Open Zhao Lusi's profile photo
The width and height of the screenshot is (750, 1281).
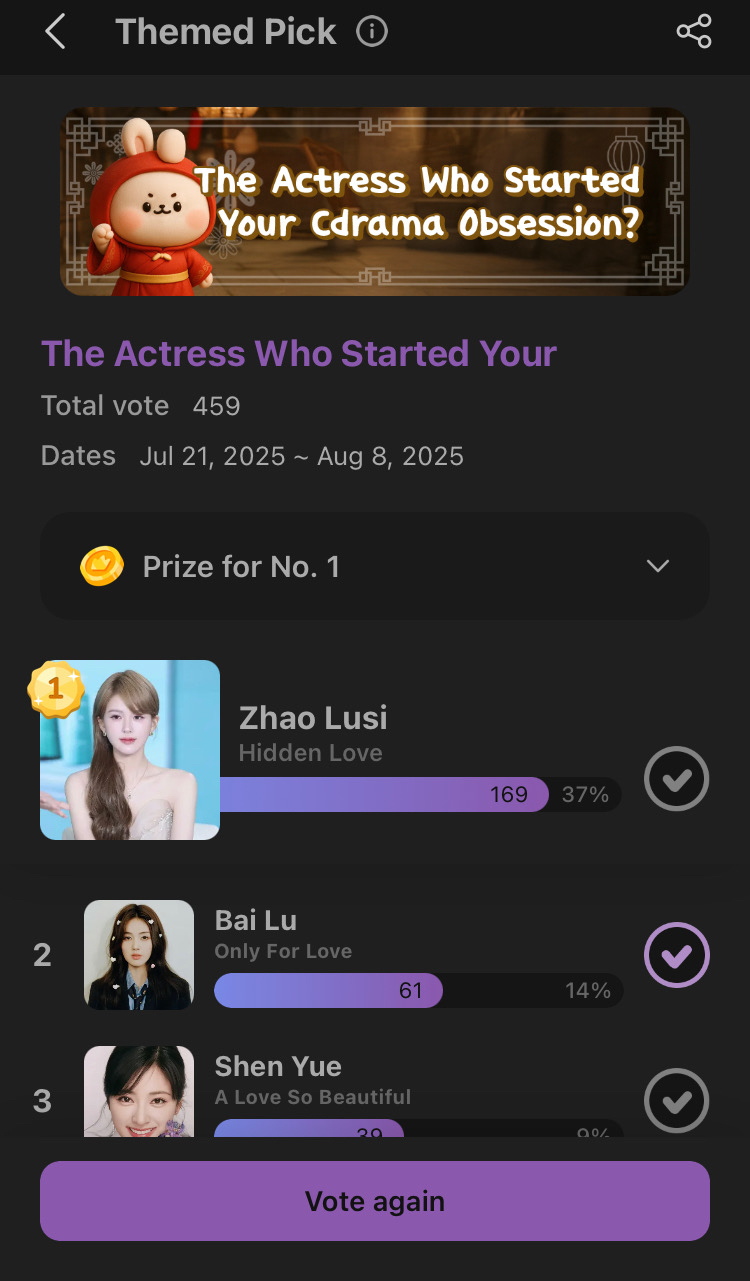(x=130, y=750)
